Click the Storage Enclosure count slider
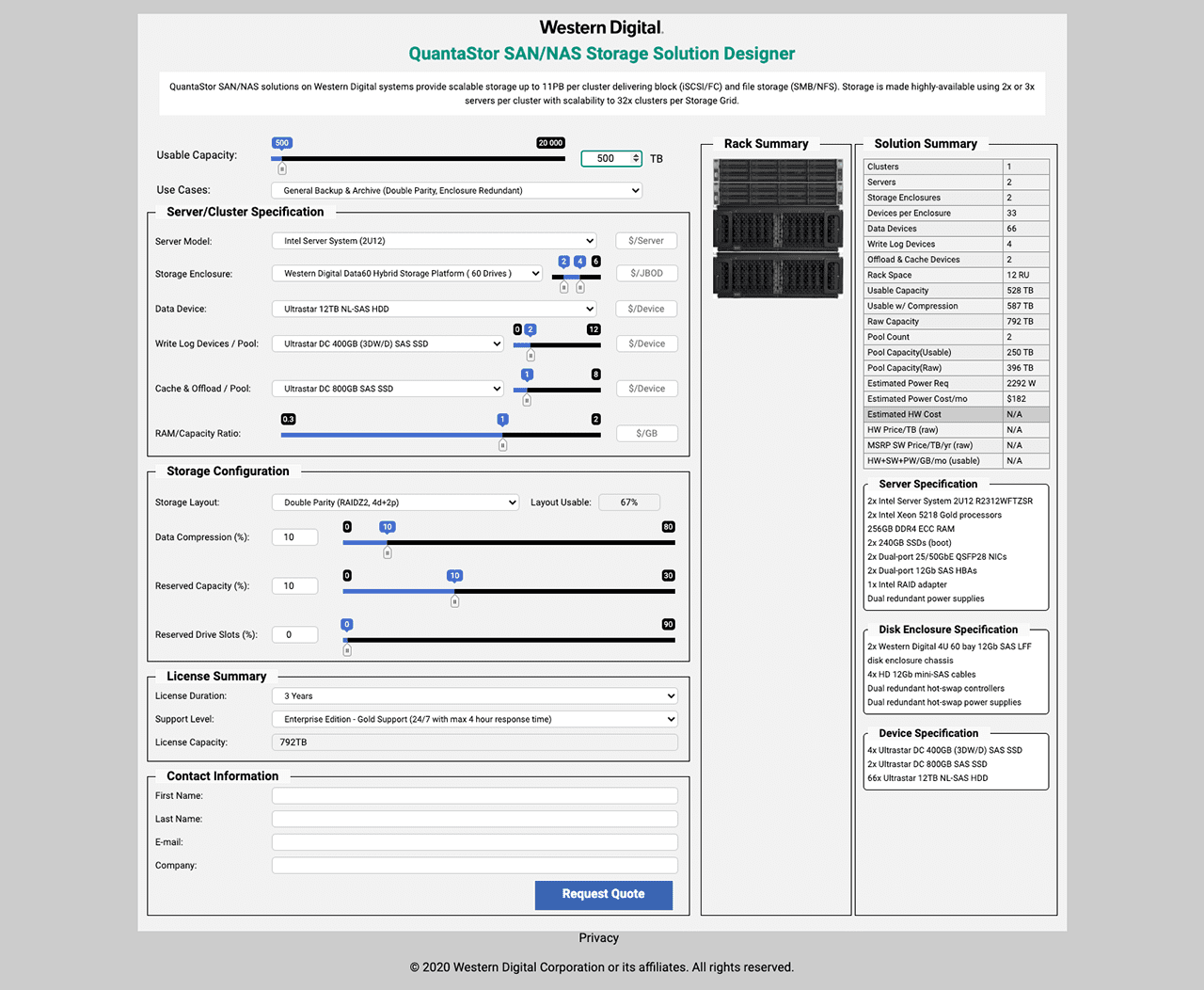The height and width of the screenshot is (990, 1204). coord(577,277)
